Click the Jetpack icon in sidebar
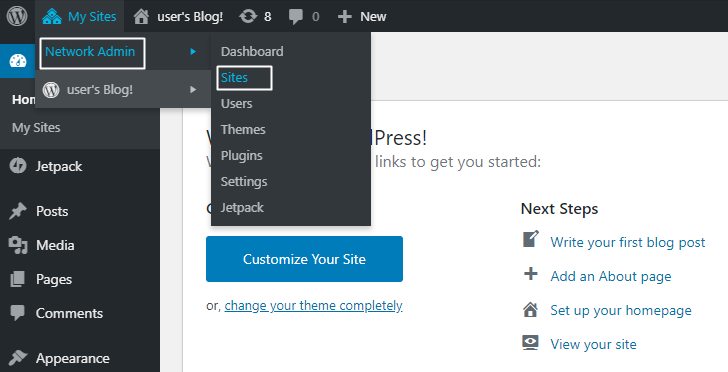 click(x=18, y=166)
